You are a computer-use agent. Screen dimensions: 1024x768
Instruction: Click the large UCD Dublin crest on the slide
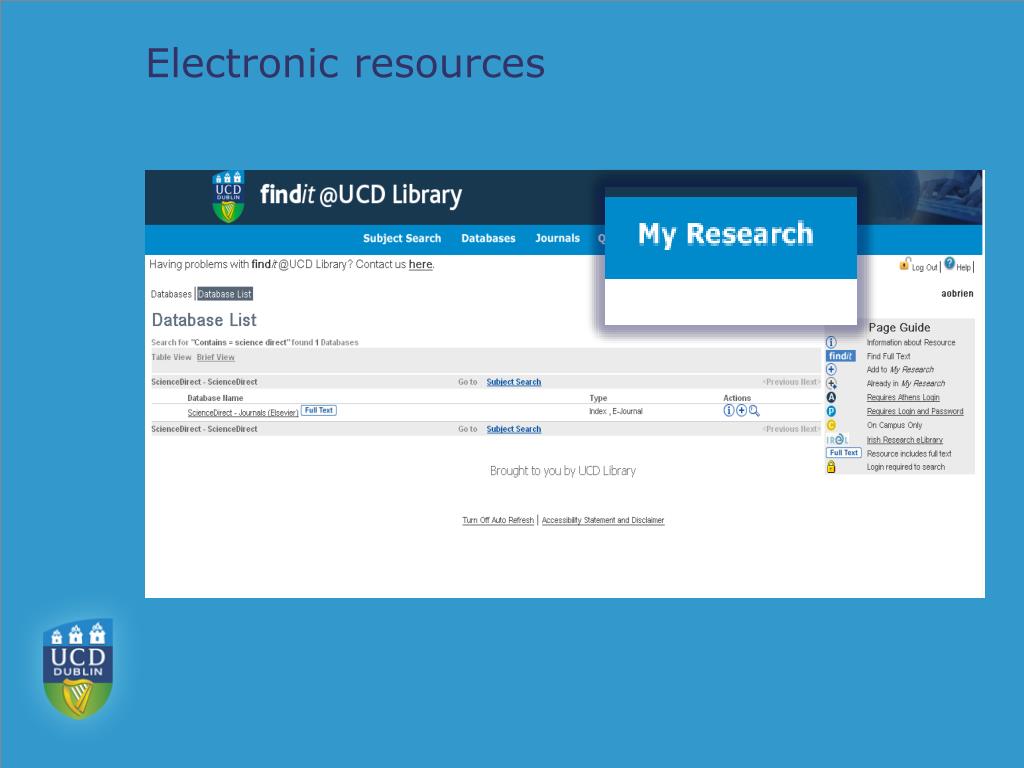pyautogui.click(x=78, y=669)
